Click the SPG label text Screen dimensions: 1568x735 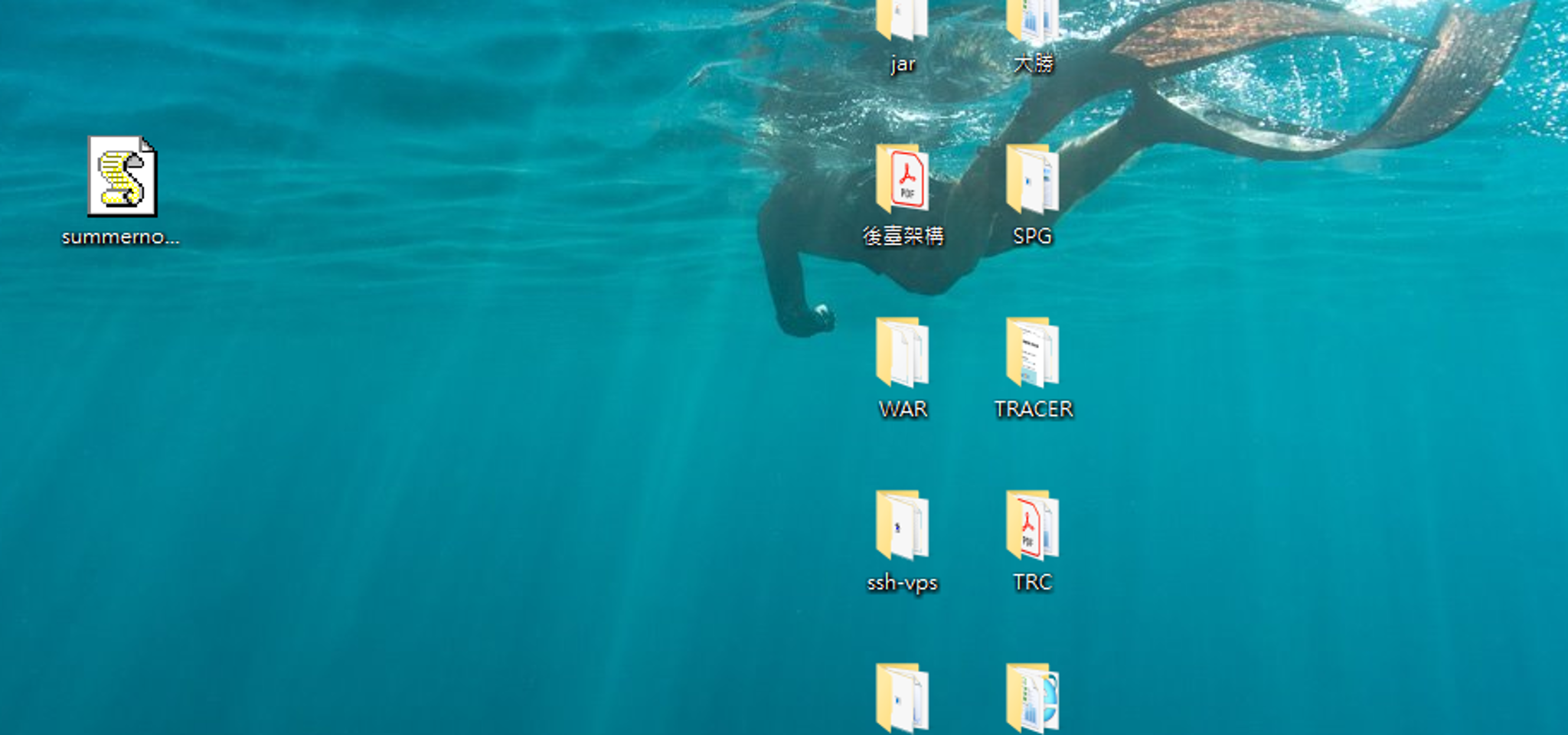(x=1033, y=236)
